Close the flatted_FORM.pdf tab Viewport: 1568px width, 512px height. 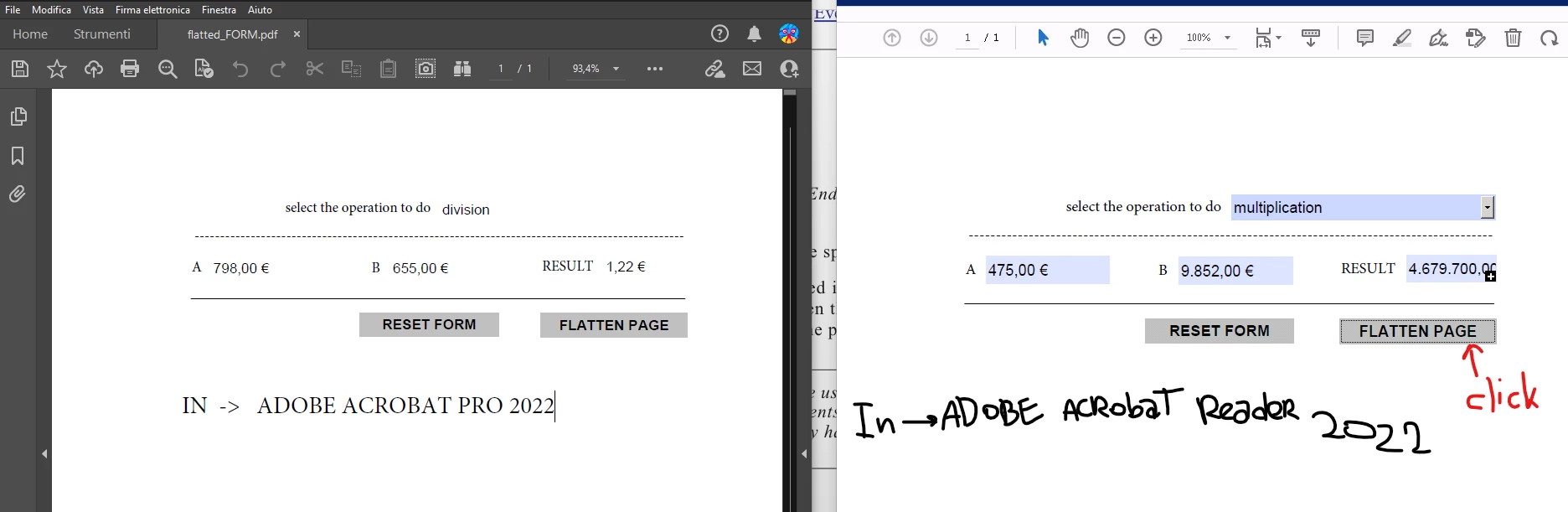(x=297, y=34)
